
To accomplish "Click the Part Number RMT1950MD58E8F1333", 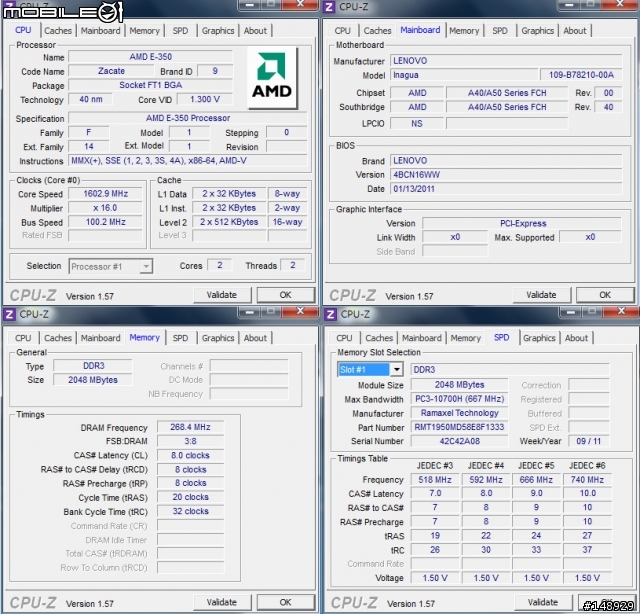I will (x=459, y=427).
